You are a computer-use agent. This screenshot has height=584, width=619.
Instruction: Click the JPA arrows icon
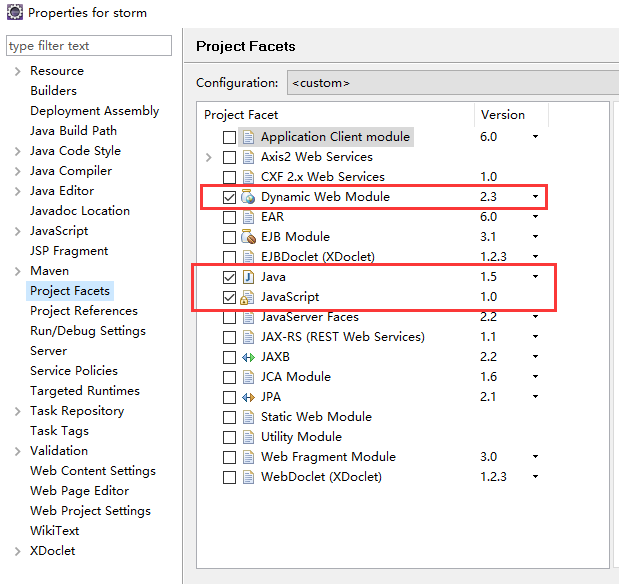[248, 397]
